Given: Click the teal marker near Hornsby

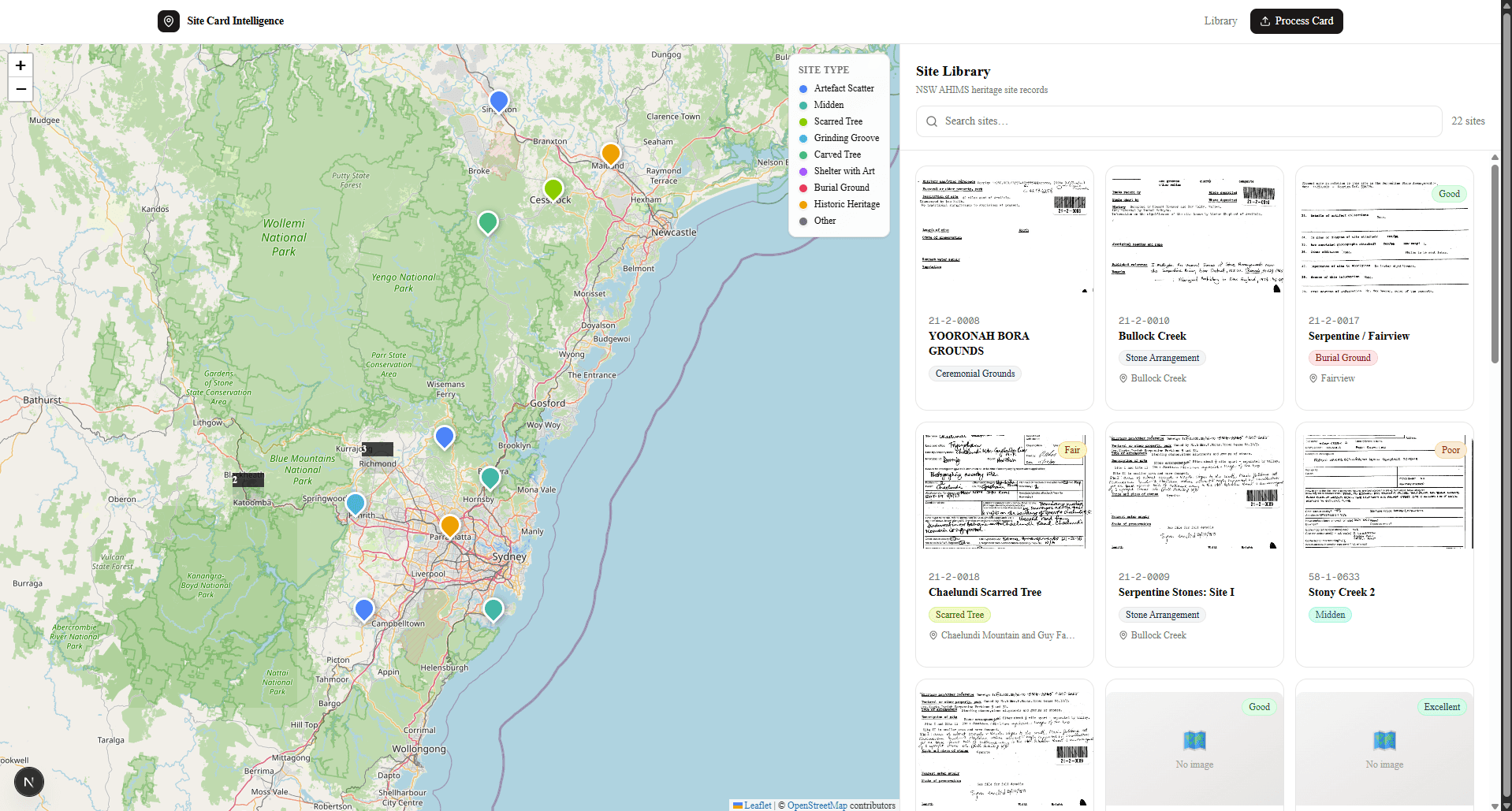Looking at the screenshot, I should pos(490,477).
